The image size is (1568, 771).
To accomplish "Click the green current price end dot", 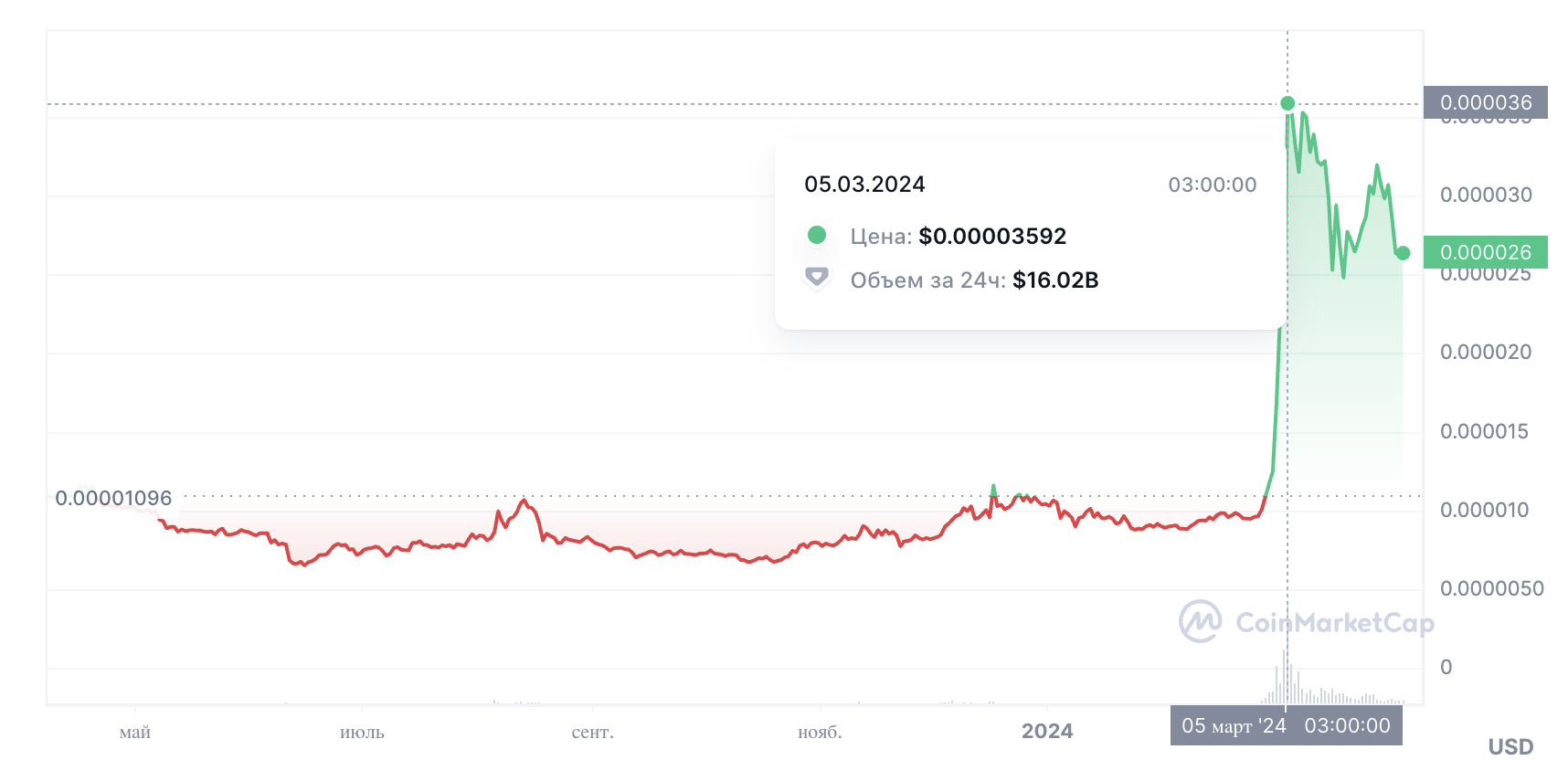I will coord(1404,253).
